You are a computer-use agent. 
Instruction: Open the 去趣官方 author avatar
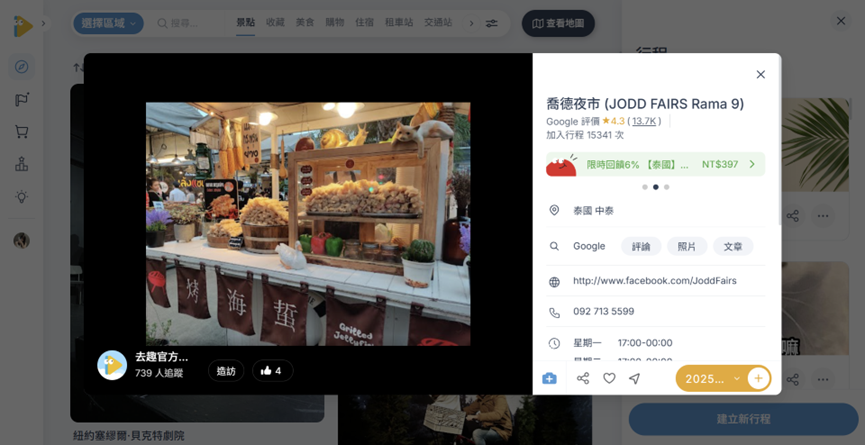[112, 365]
